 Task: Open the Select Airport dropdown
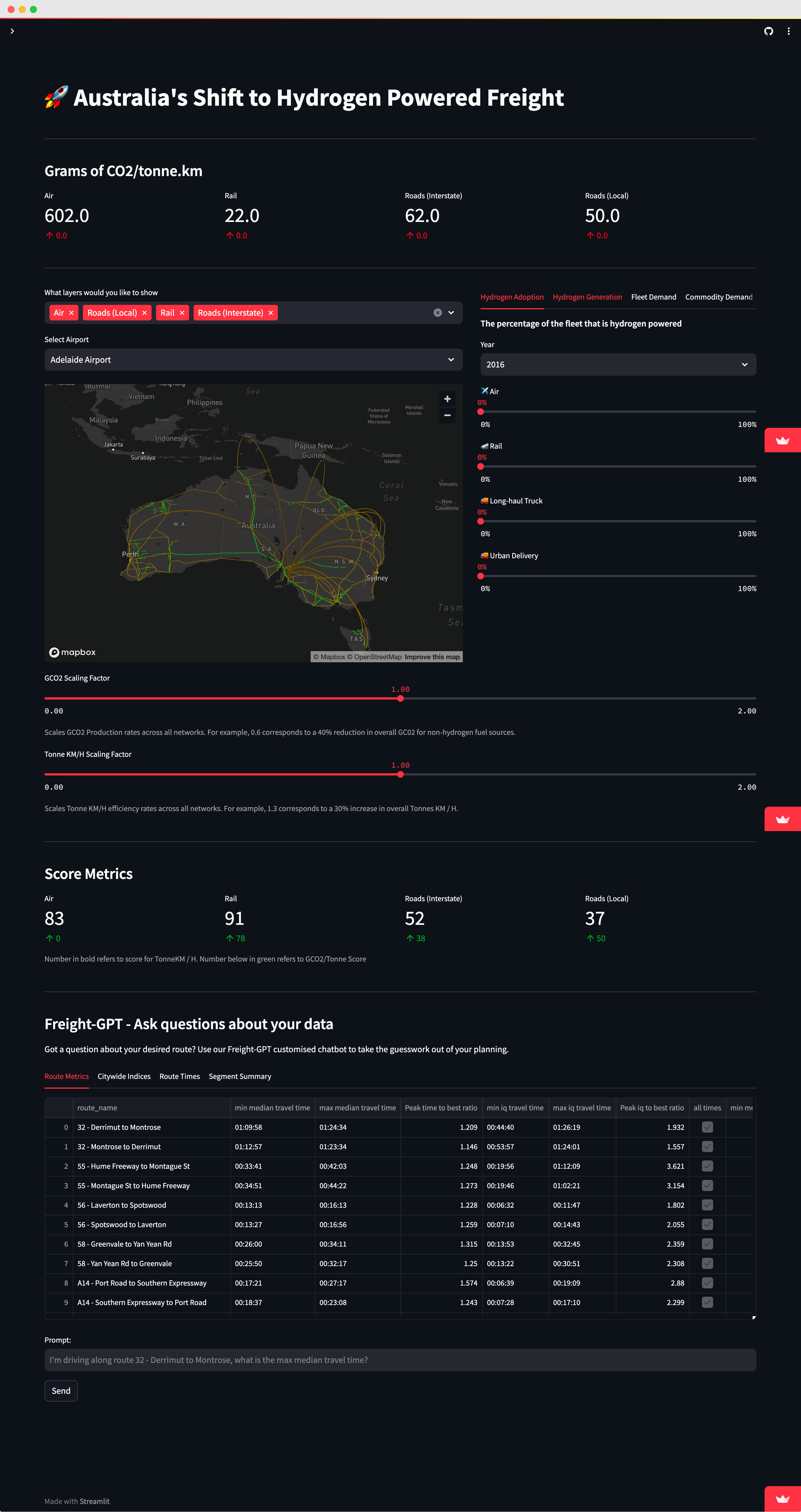(253, 360)
